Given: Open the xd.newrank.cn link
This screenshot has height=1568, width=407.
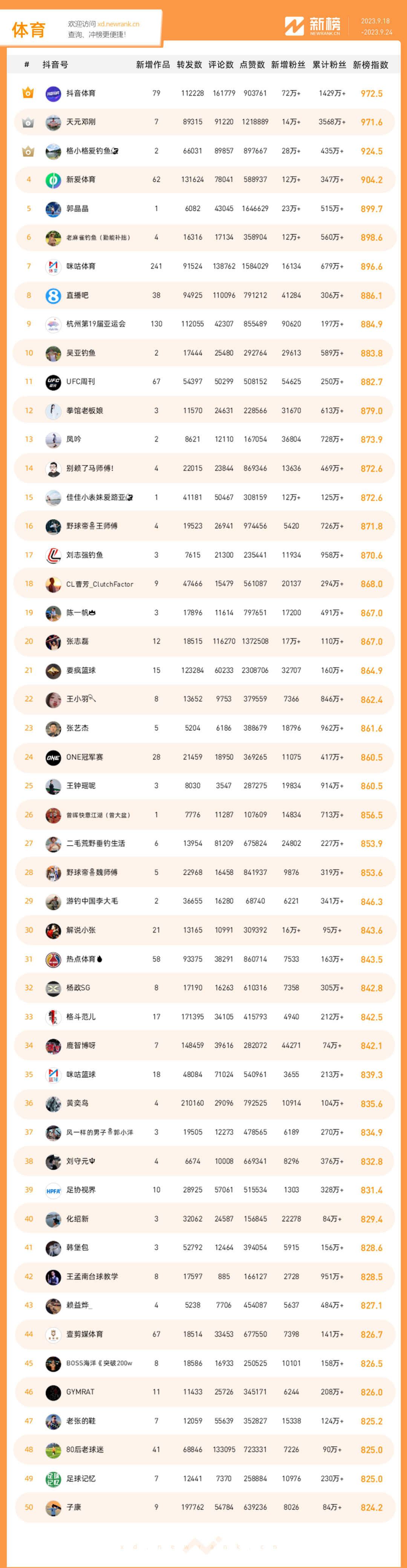Looking at the screenshot, I should (x=118, y=25).
